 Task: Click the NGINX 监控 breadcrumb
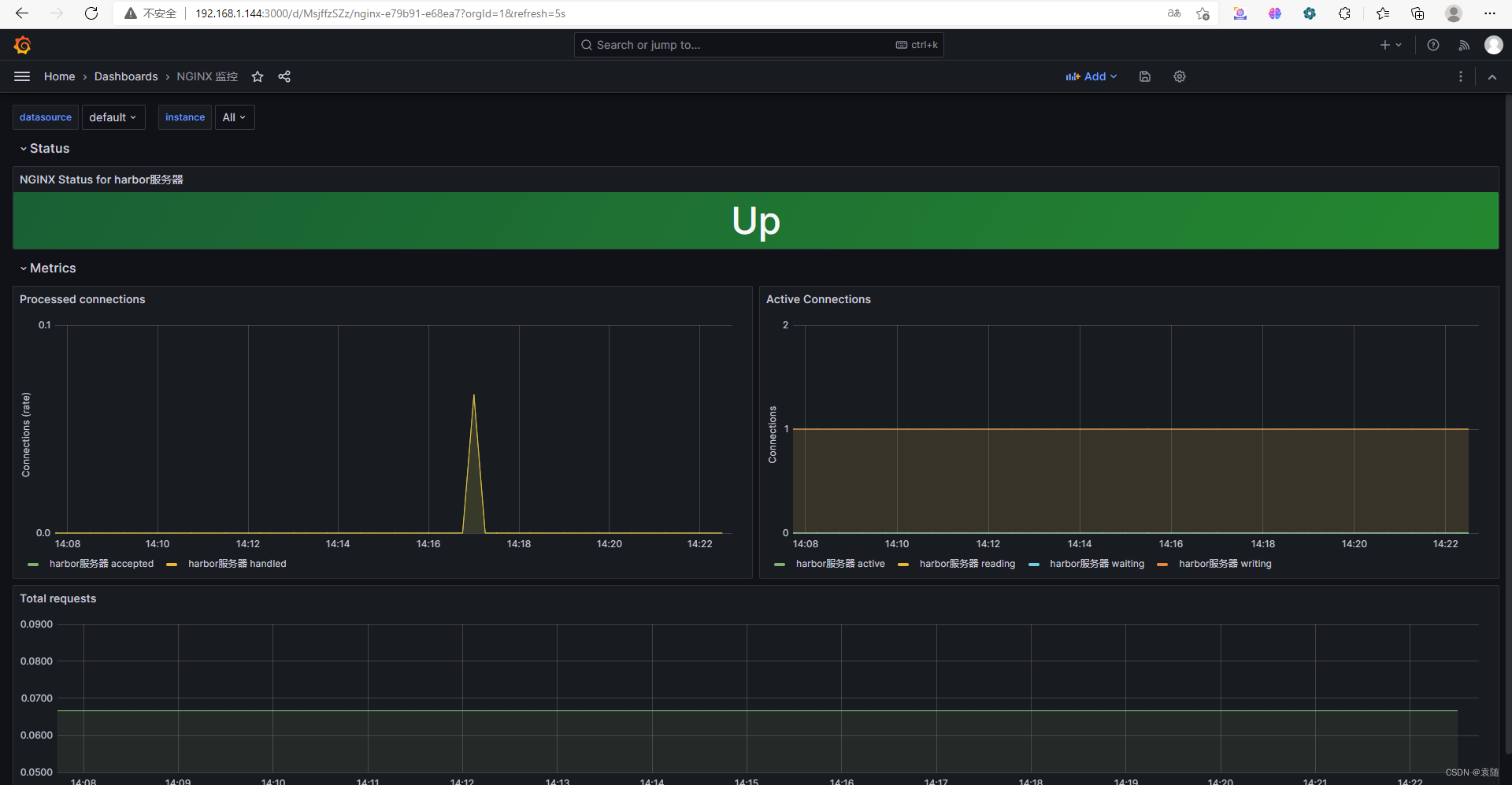click(x=207, y=76)
